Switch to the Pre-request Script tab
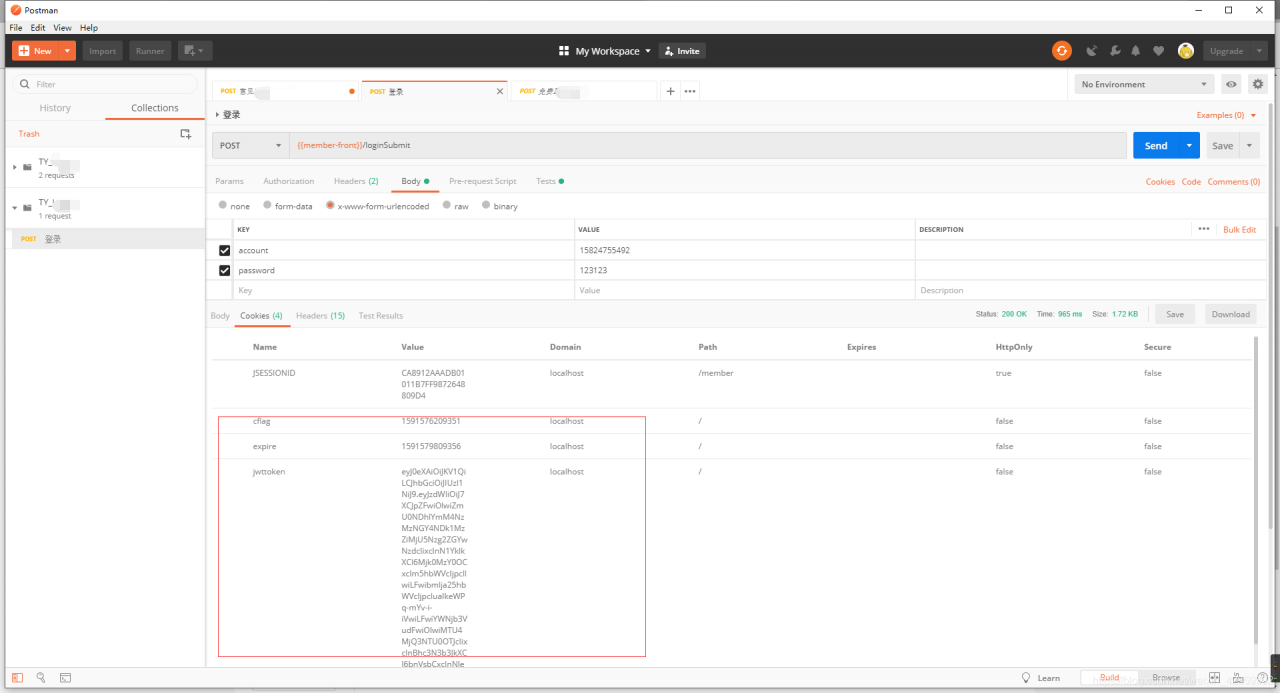The height and width of the screenshot is (693, 1280). pyautogui.click(x=483, y=181)
